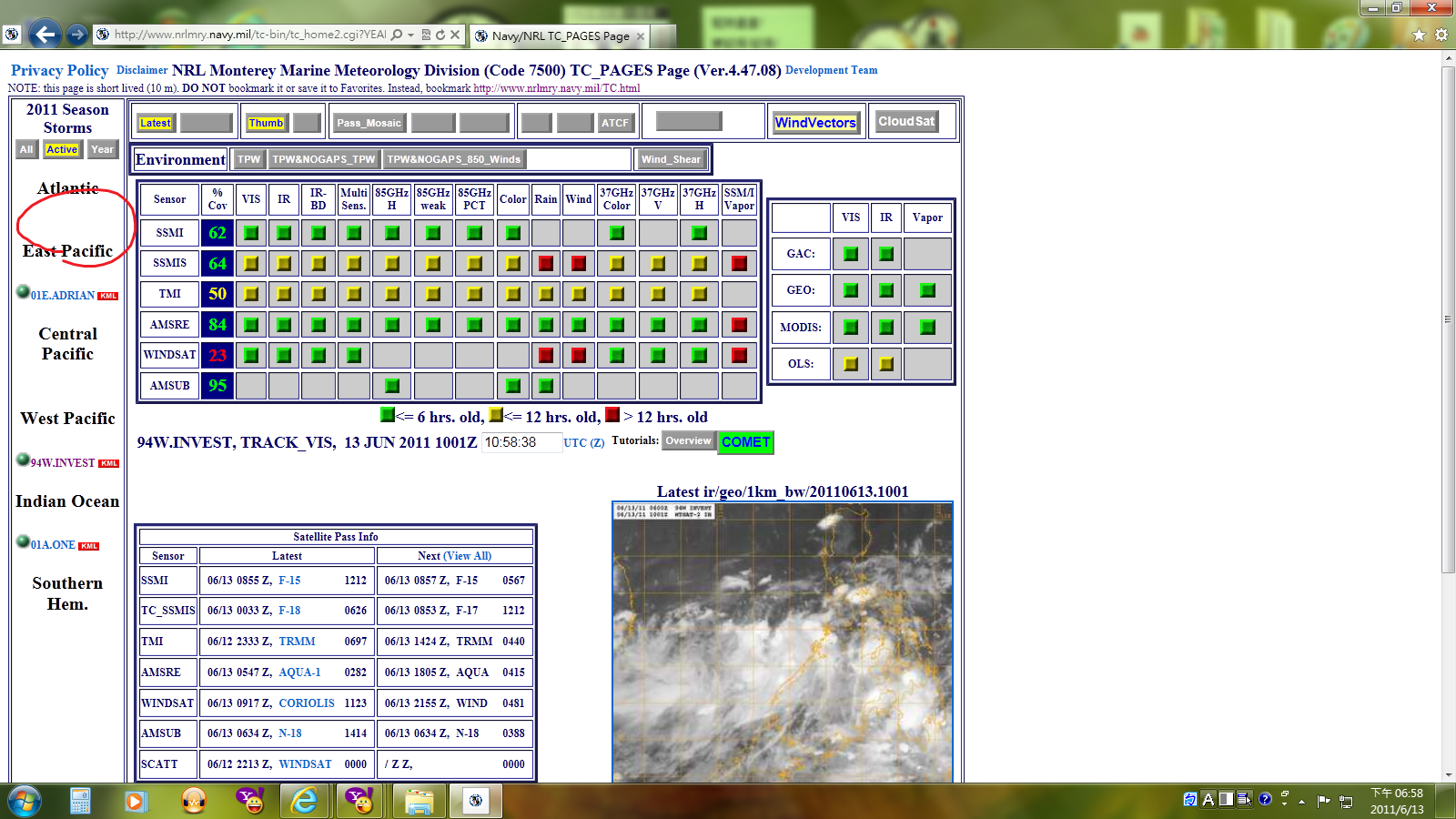
Task: Click the red SSMIS Rain status square
Action: pos(546,264)
